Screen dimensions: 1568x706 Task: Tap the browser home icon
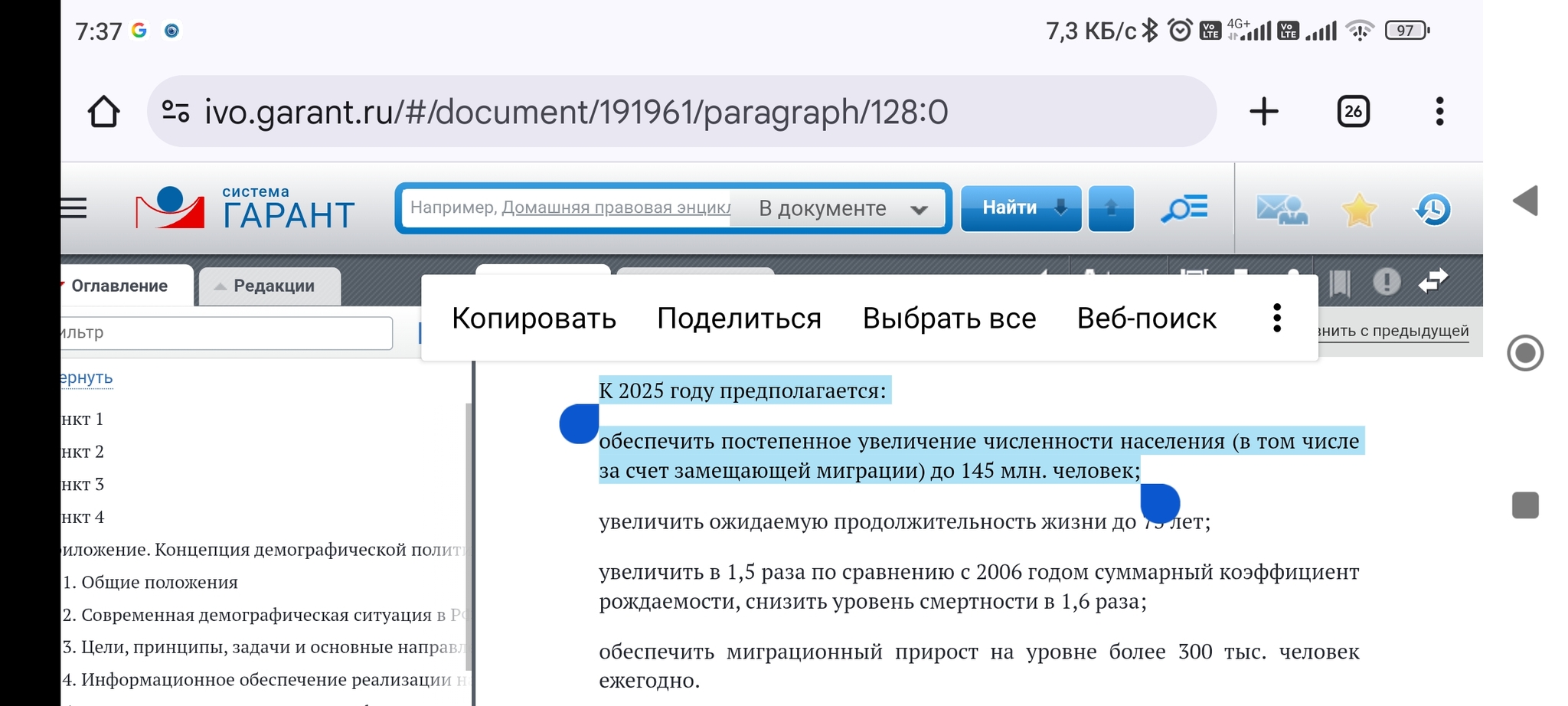tap(103, 112)
